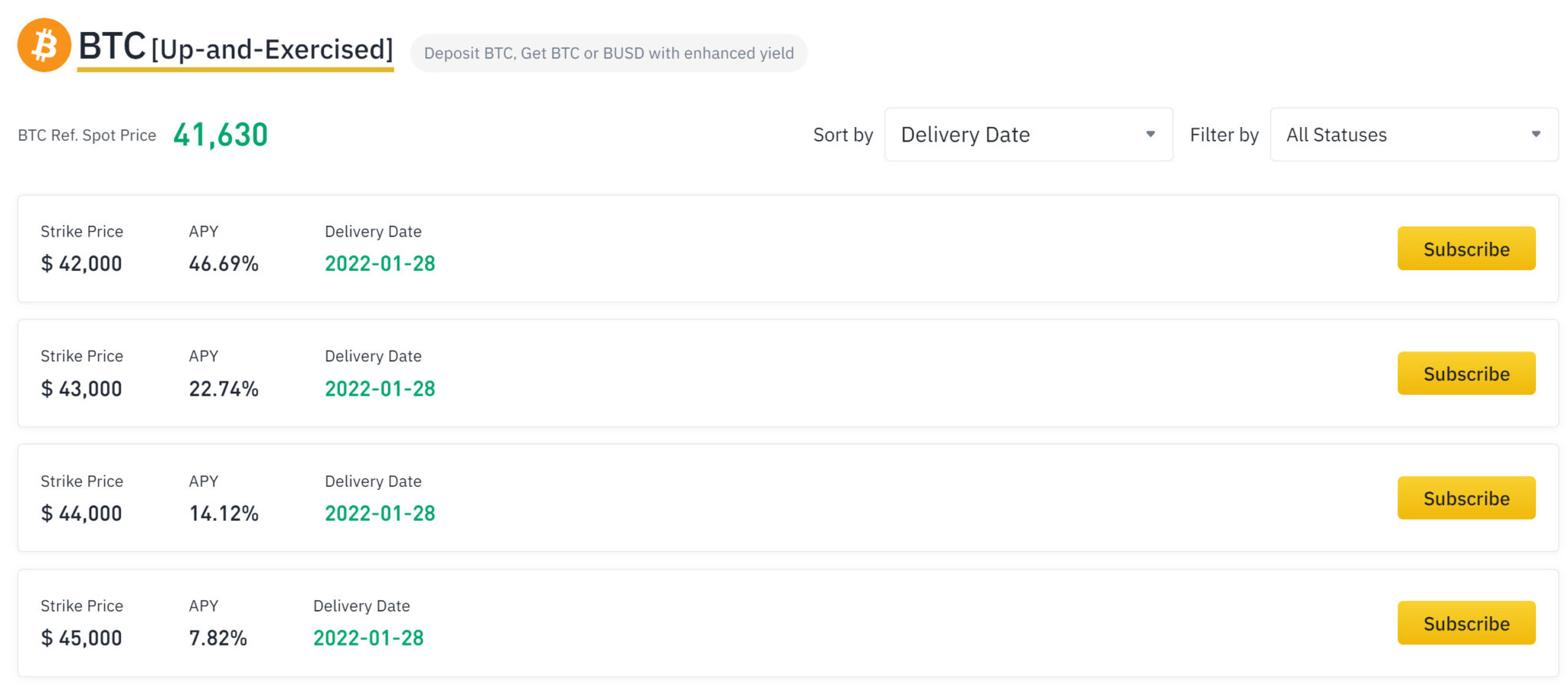The height and width of the screenshot is (686, 1568).
Task: Open the Sort by Delivery Date dropdown
Action: point(1028,135)
